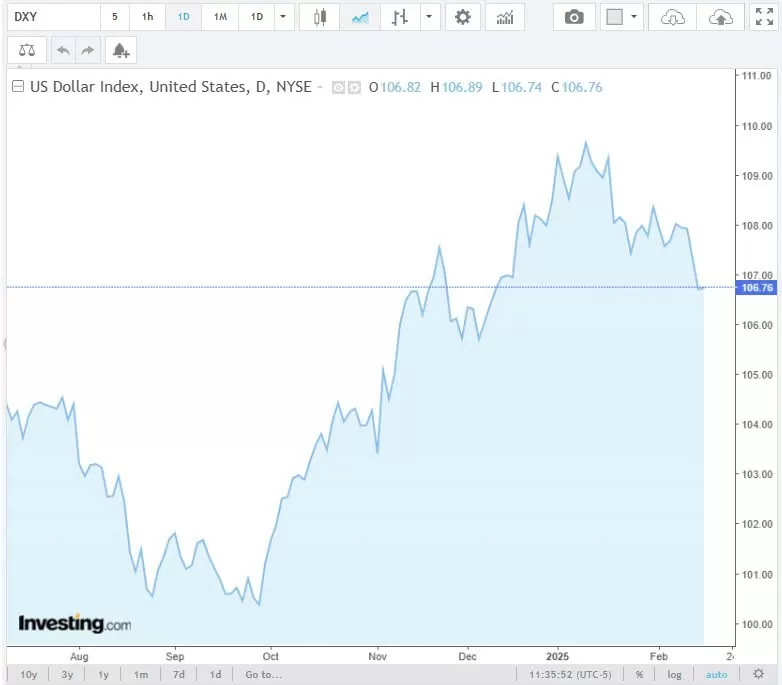This screenshot has width=782, height=685.
Task: Choose the bars chart style icon
Action: point(400,17)
